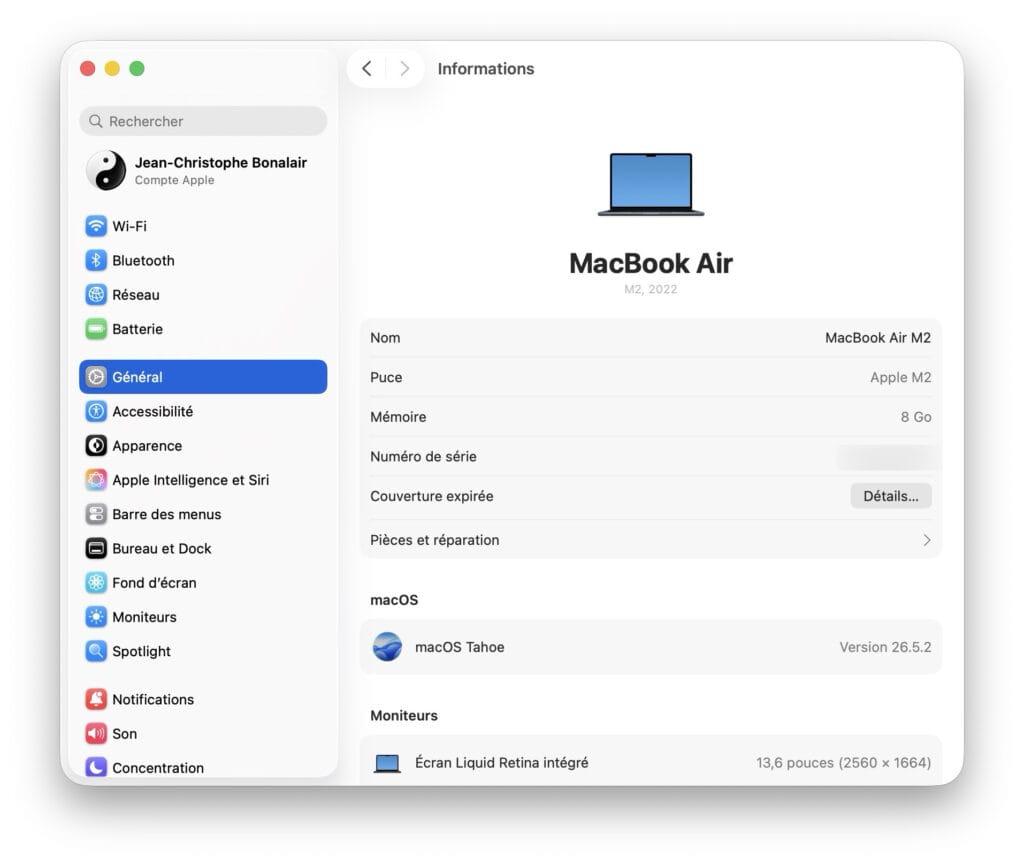
Task: Open Jean-Christophe Bonalair Apple account
Action: (203, 170)
